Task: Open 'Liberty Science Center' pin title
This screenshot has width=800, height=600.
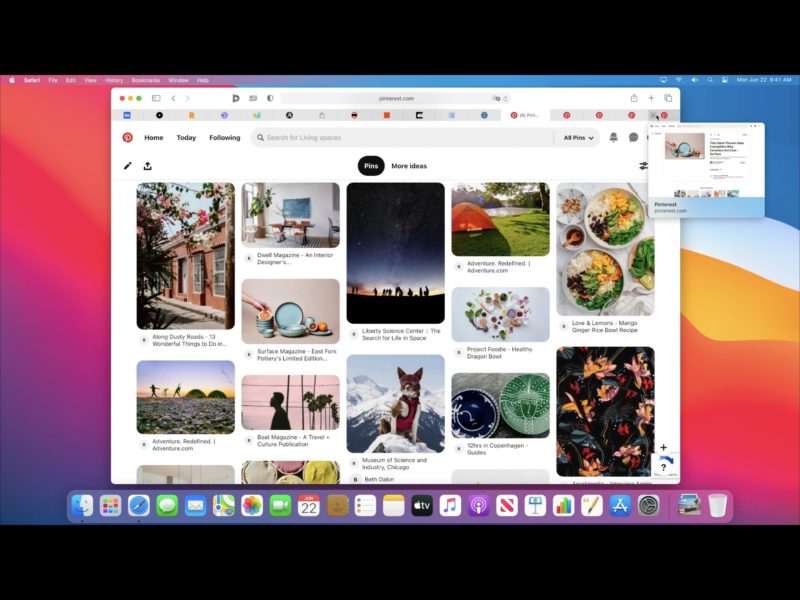Action: coord(401,335)
